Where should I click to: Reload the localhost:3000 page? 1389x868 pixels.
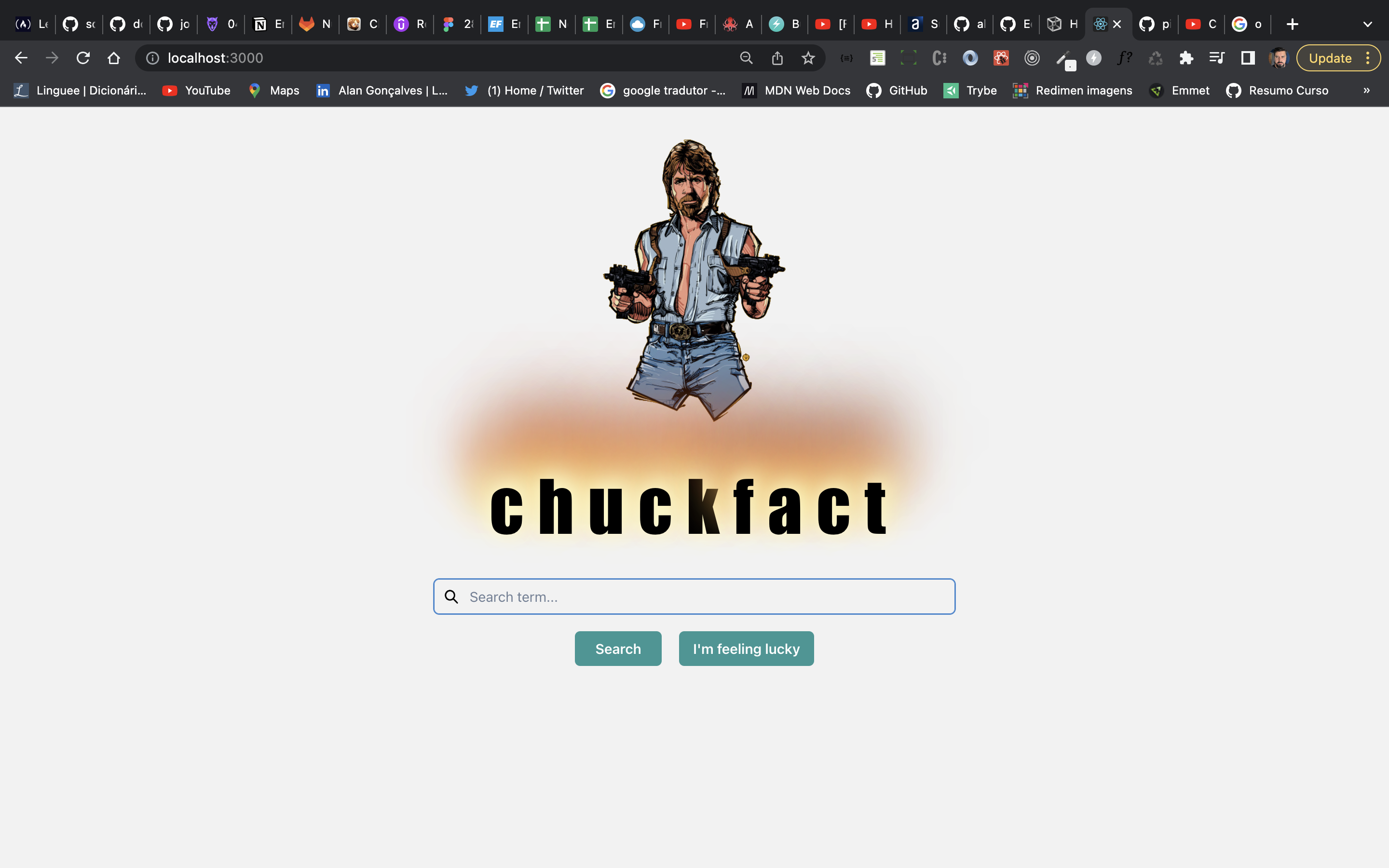coord(83,57)
